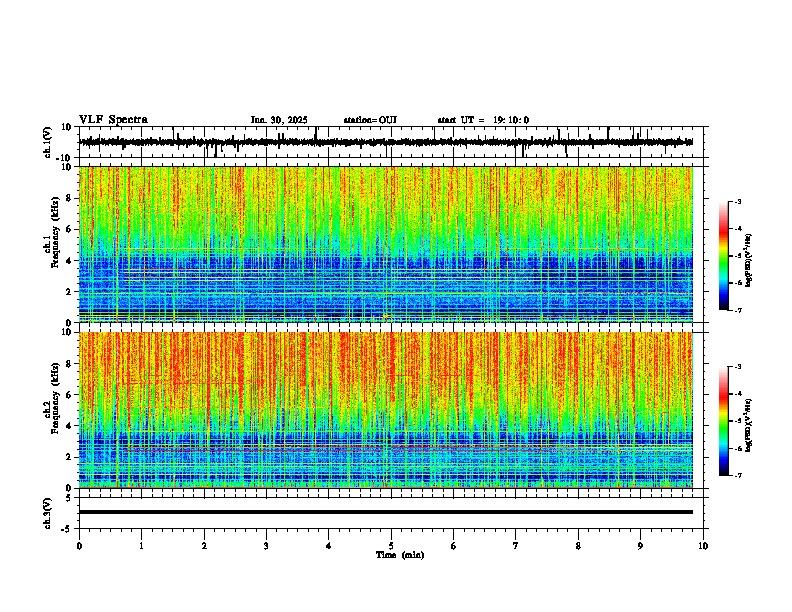Click the "8" kHz tick on ch.1 frequency axis
The height and width of the screenshot is (612, 792).
[x=70, y=198]
